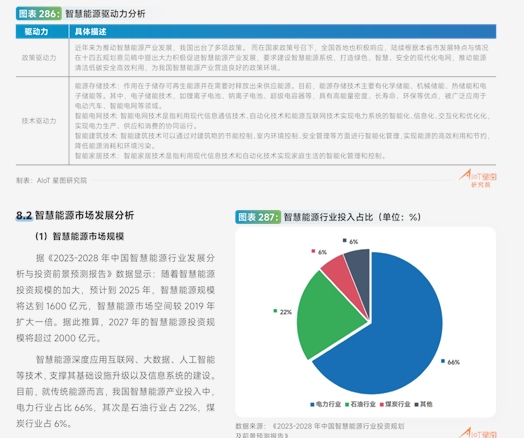This screenshot has height=438, width=524.
Task: Click the line starting 能源存储技术
Action: point(281,86)
